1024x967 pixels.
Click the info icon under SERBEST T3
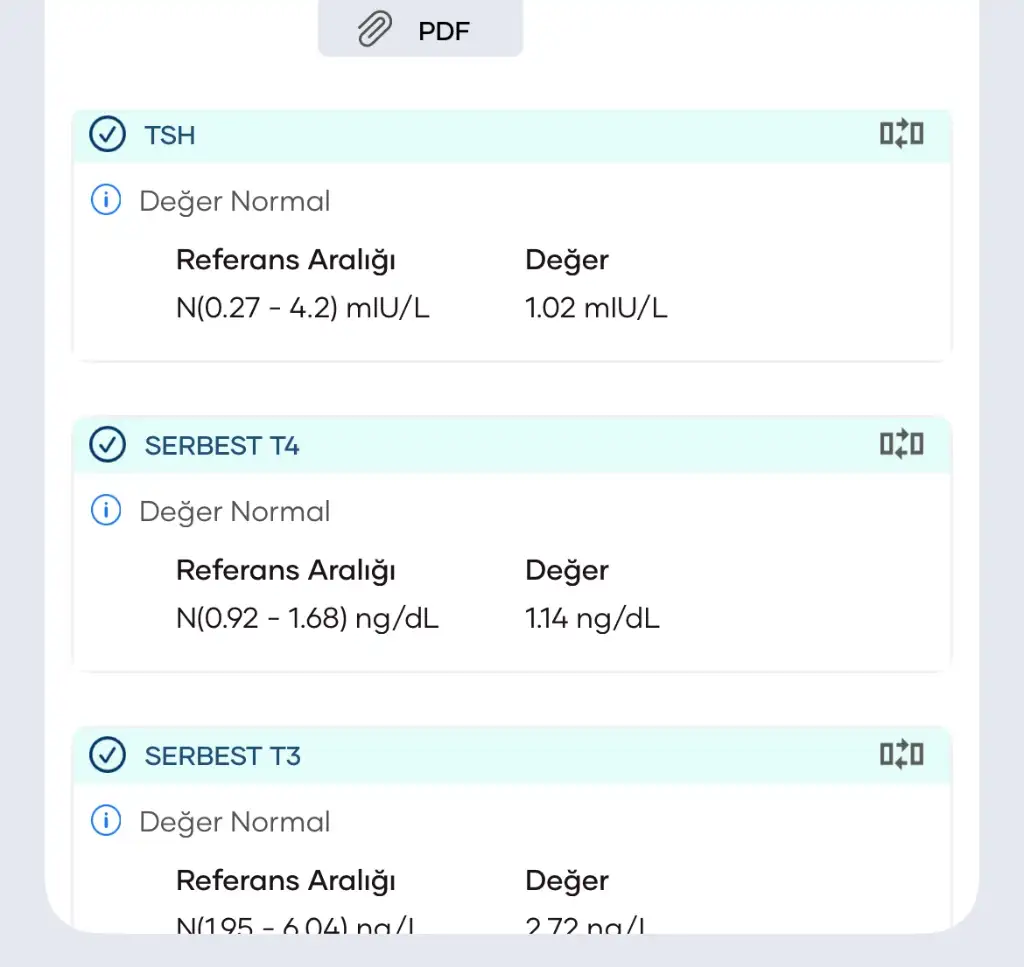(105, 822)
